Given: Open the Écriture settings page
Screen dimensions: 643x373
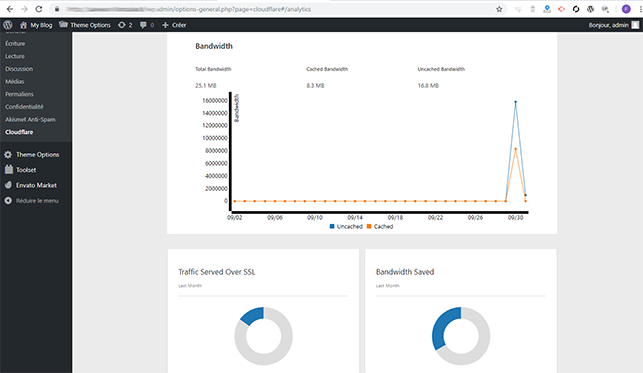Looking at the screenshot, I should pos(15,43).
